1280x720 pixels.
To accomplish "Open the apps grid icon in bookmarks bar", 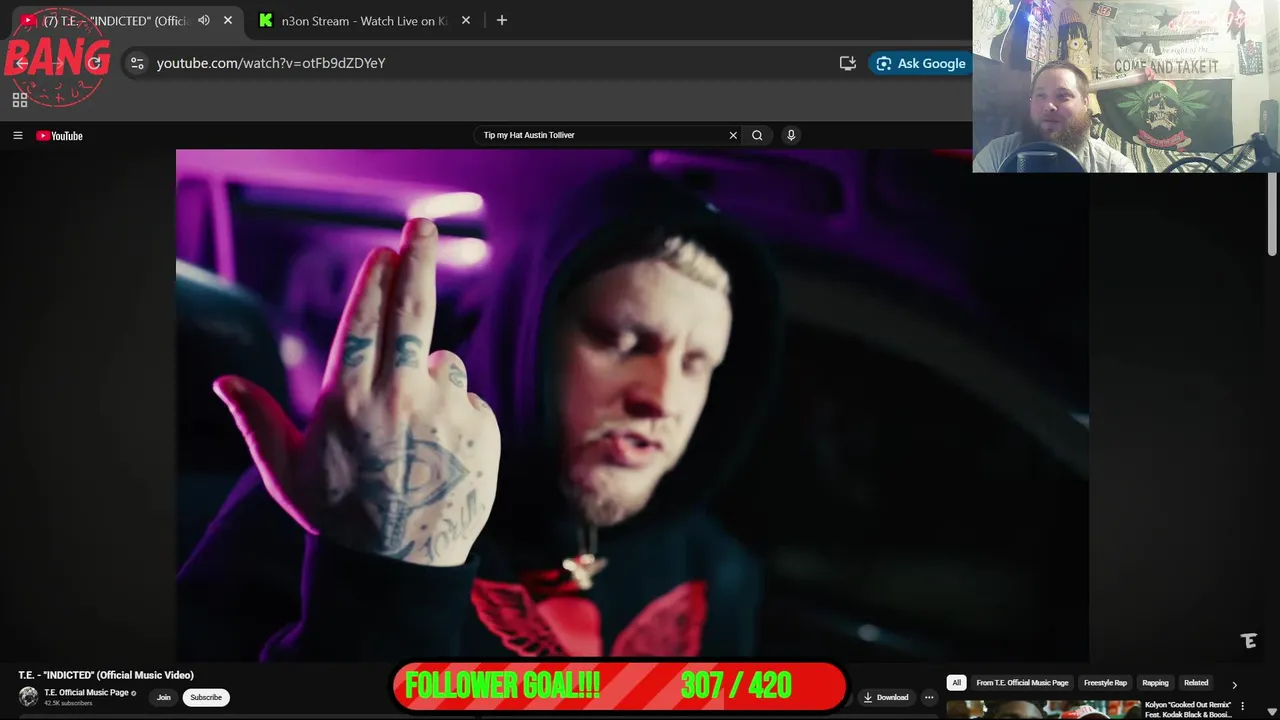I will coord(19,100).
